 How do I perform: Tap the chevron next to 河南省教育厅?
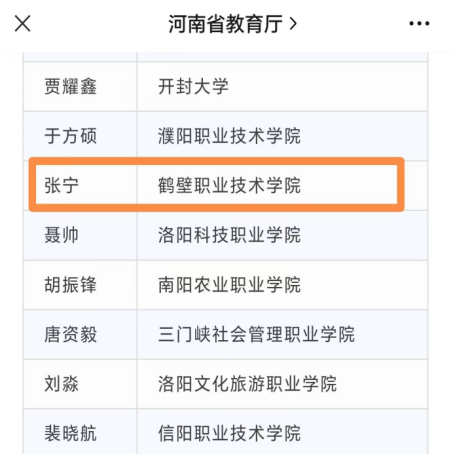pos(293,24)
